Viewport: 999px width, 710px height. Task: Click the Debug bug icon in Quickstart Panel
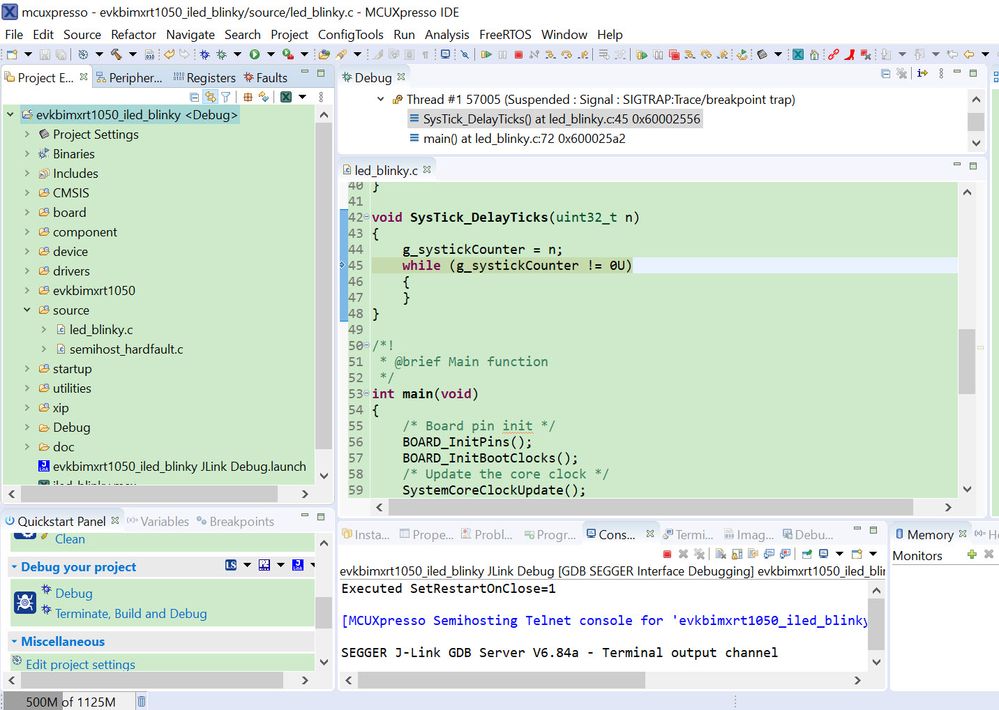25,602
